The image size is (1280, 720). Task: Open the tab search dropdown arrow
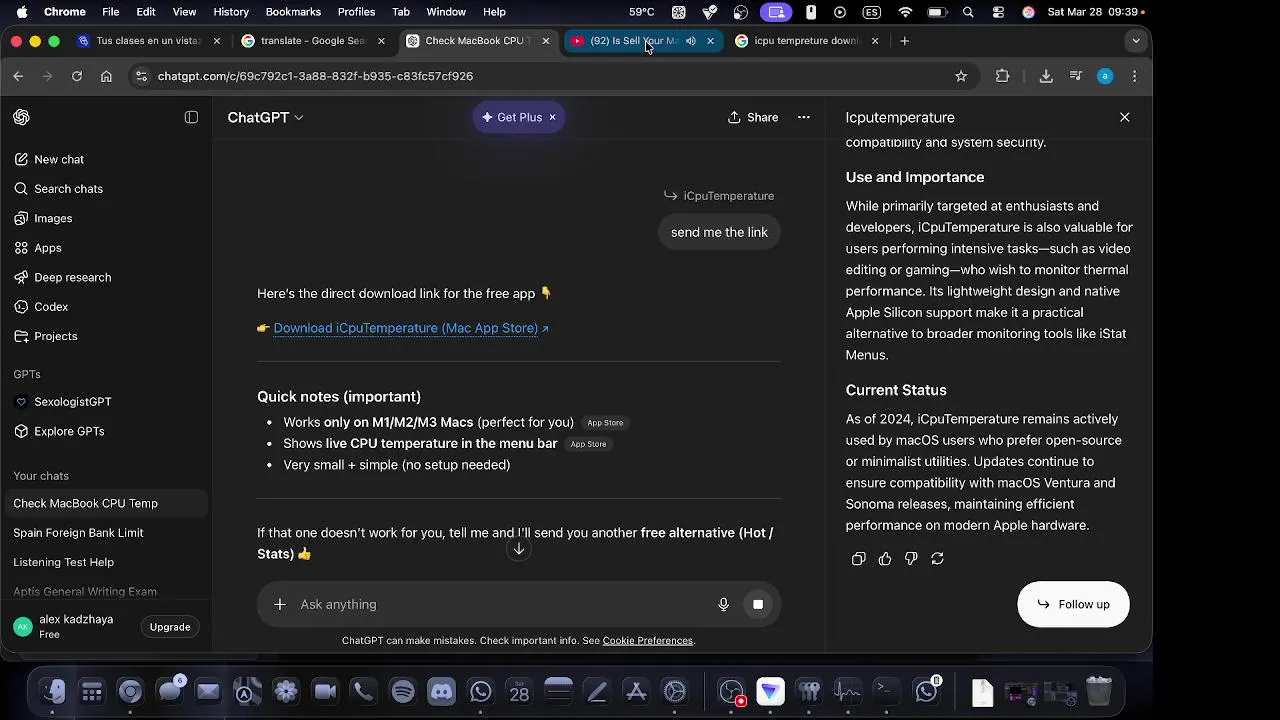click(1135, 41)
